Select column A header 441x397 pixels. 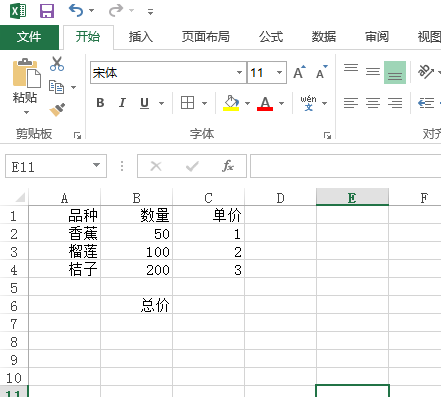[x=64, y=198]
